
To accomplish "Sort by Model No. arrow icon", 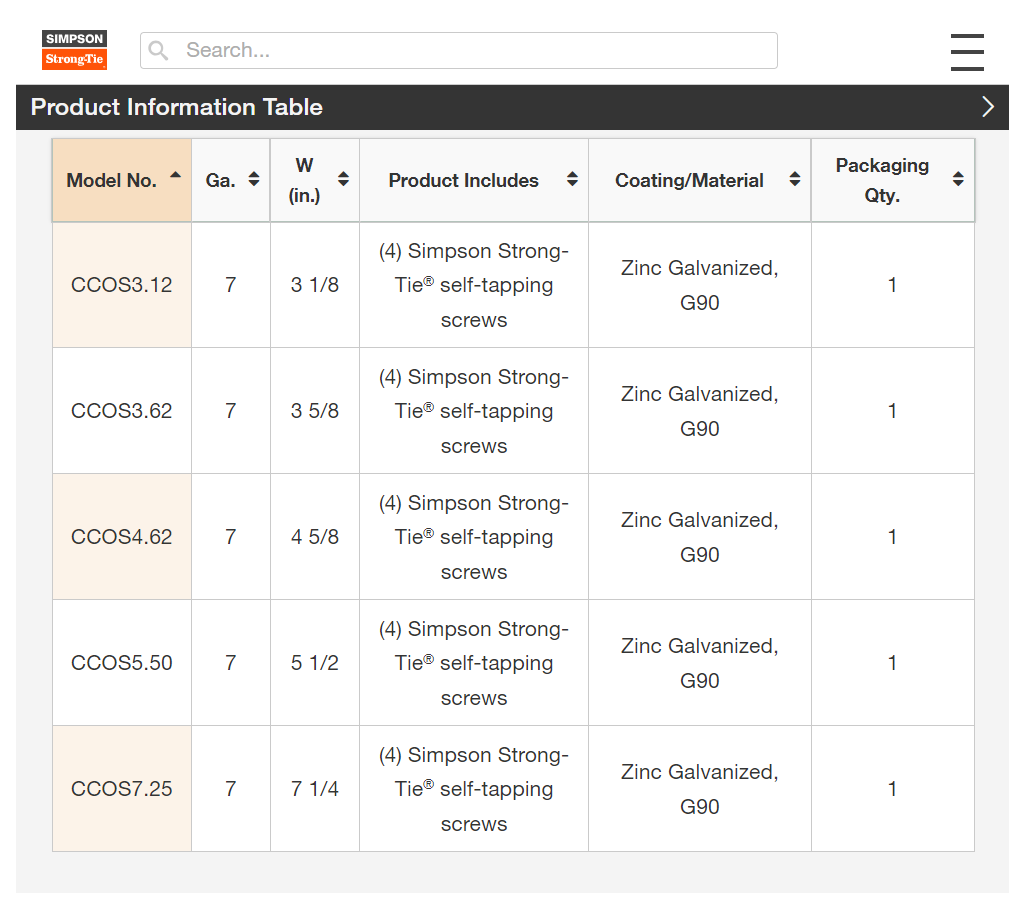I will [176, 176].
